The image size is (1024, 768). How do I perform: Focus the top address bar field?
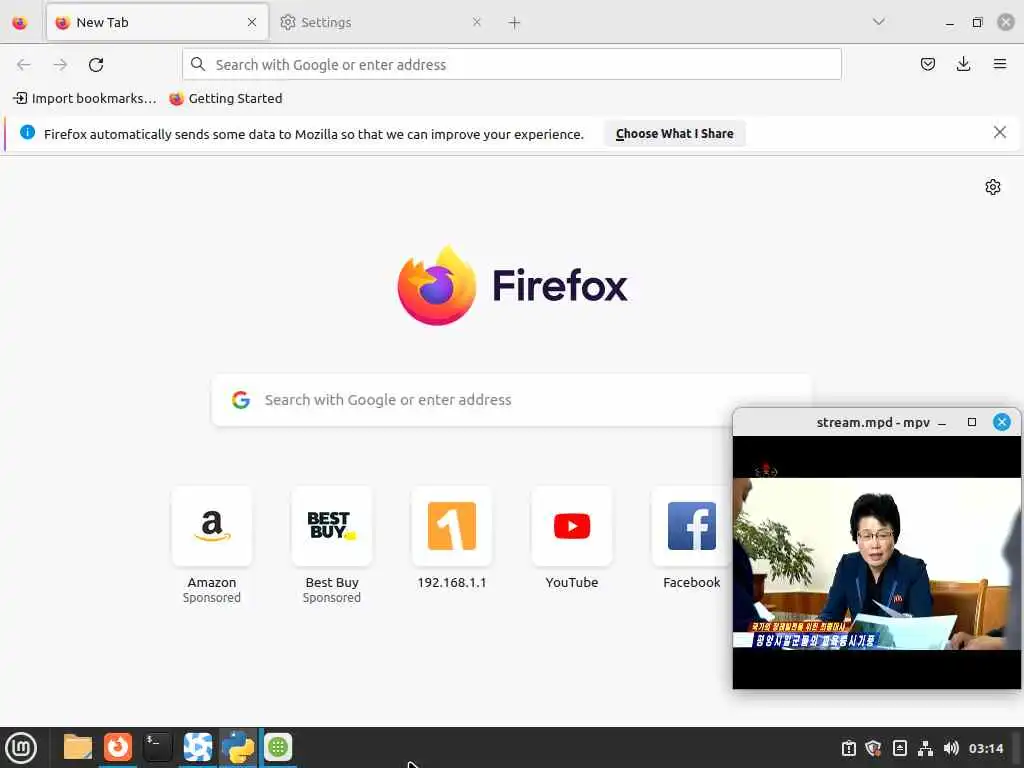tap(512, 65)
